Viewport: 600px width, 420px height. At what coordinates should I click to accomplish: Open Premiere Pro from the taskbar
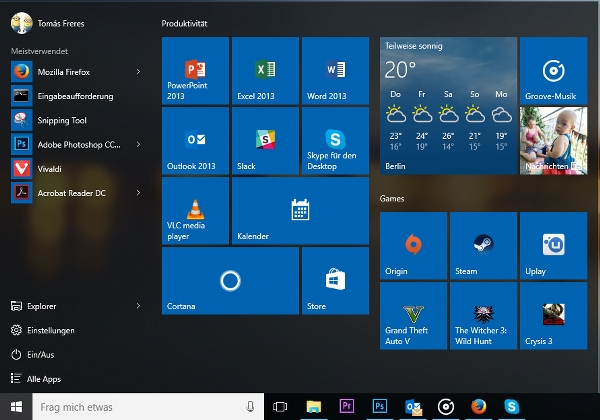[347, 407]
